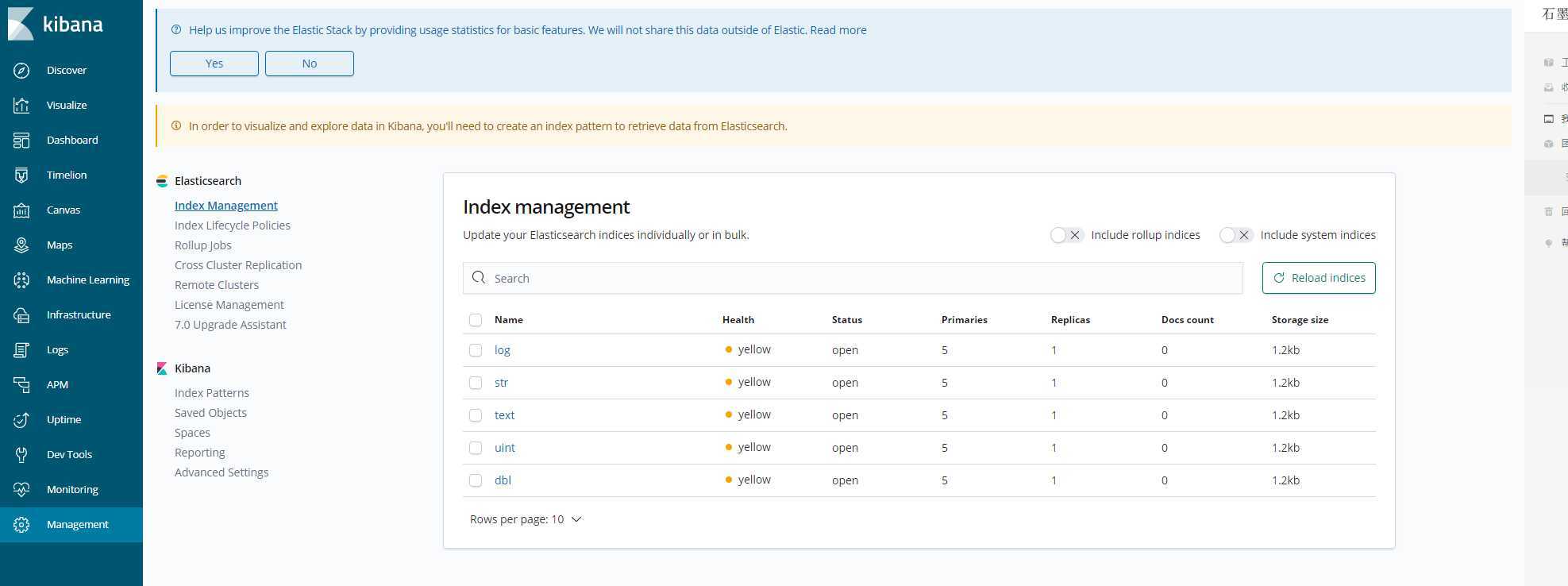Sort by Health column header

pos(738,320)
